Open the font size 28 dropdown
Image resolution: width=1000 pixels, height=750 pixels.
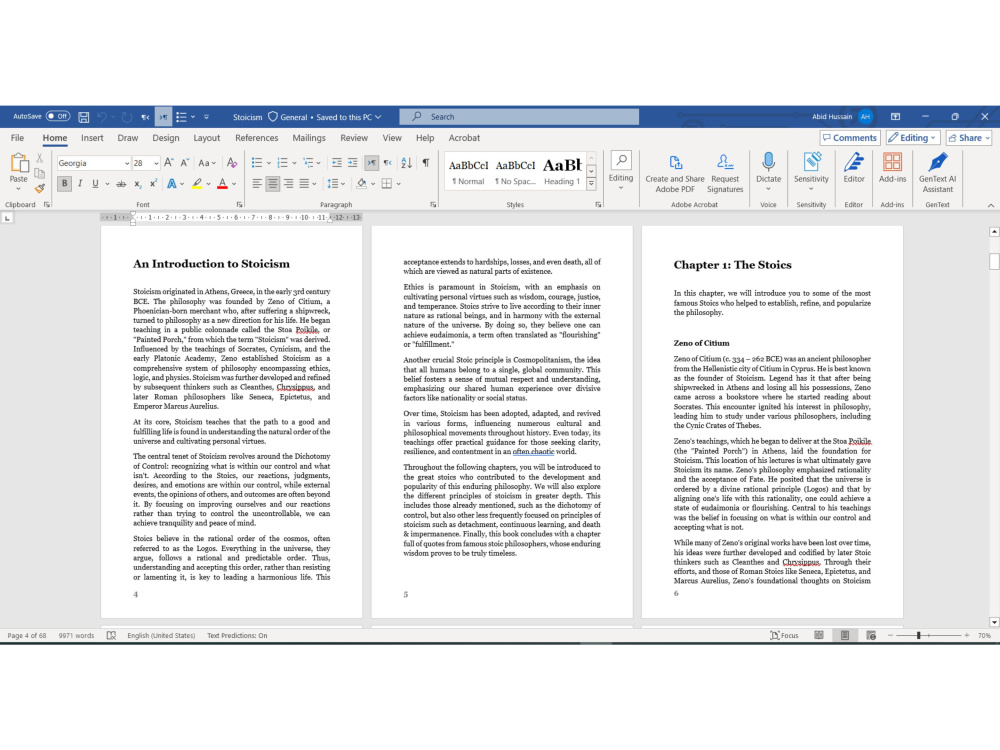pos(156,163)
